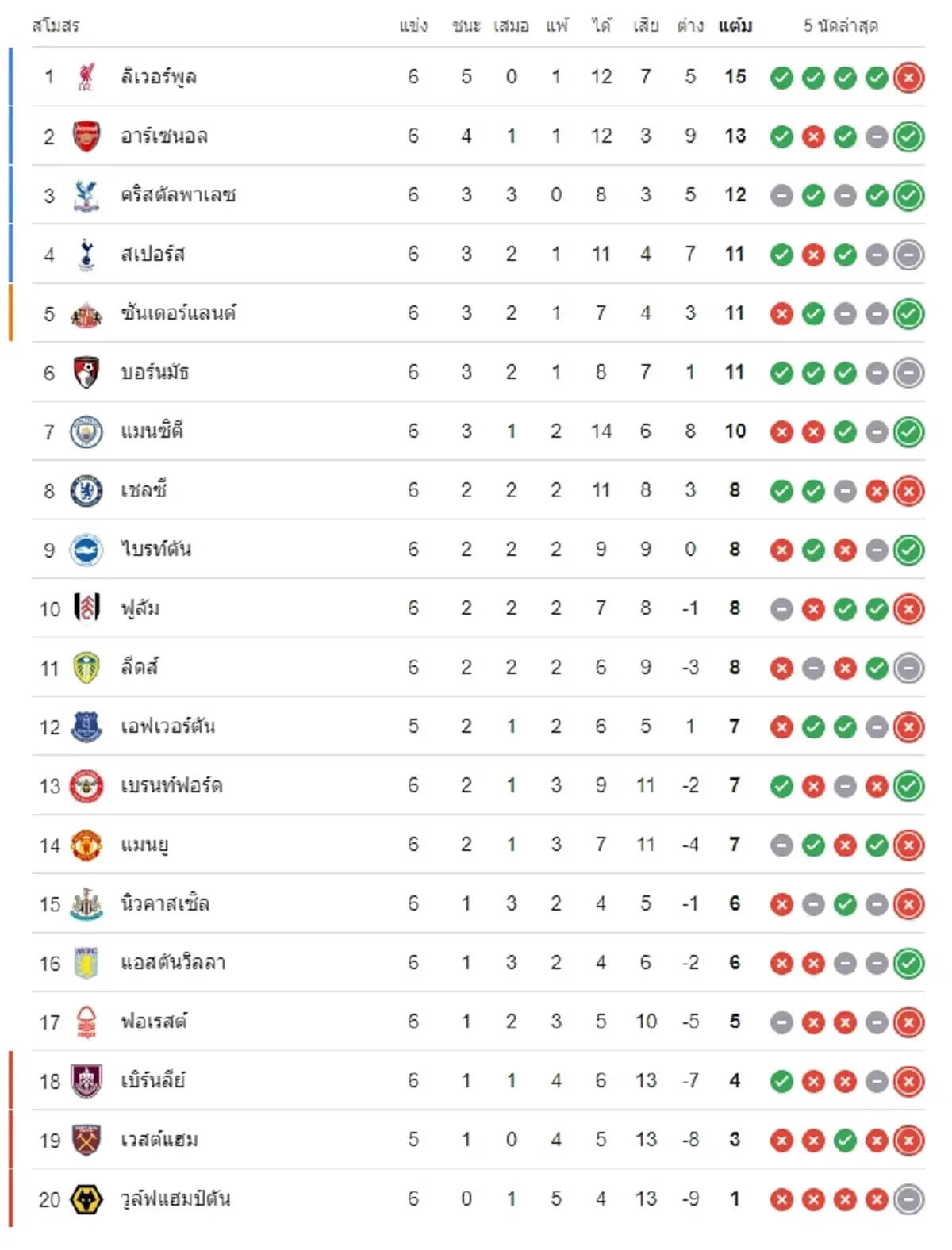
Task: Click the Arsenal club crest
Action: (86, 136)
